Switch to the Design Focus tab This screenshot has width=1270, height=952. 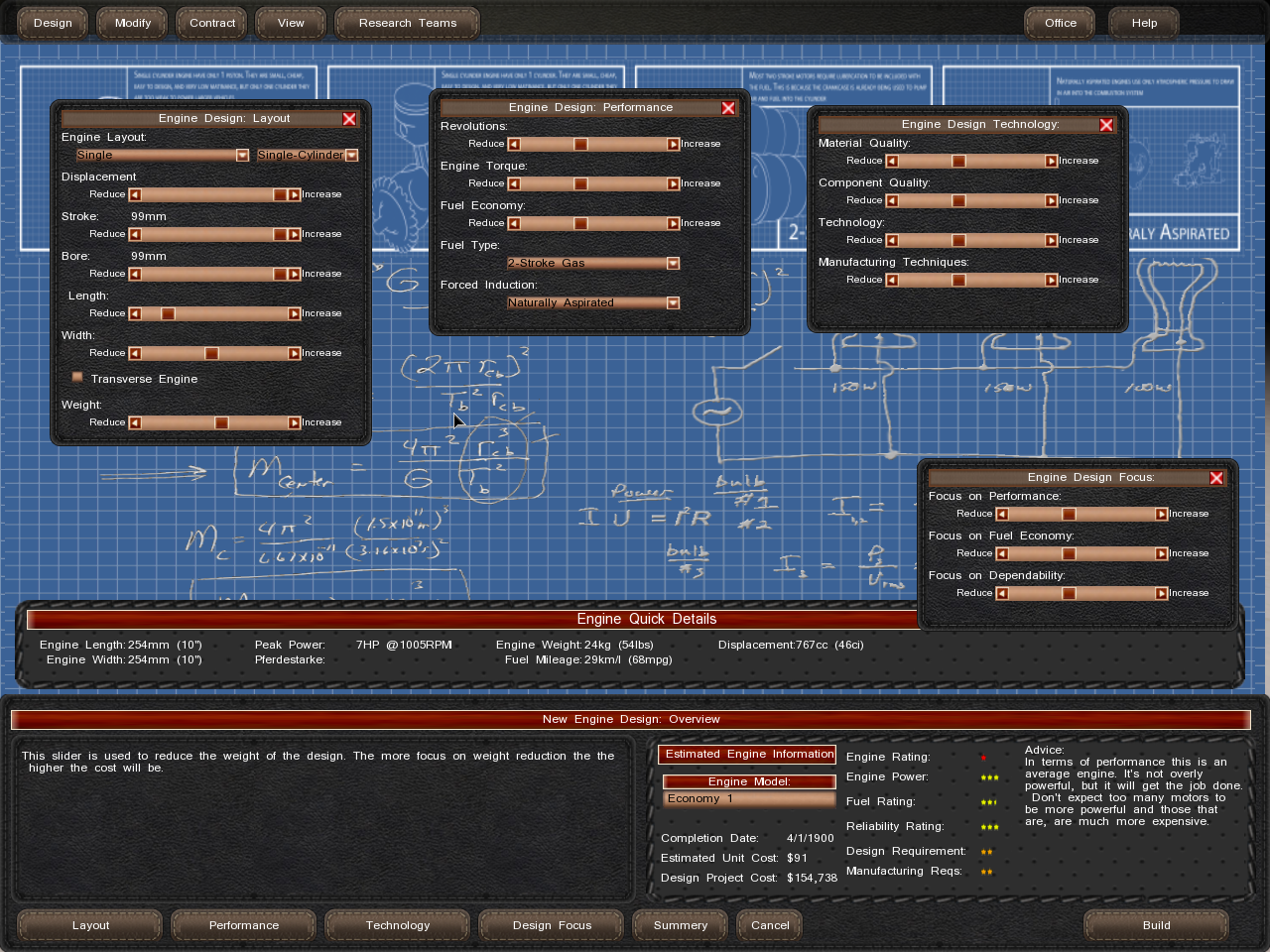click(x=552, y=925)
